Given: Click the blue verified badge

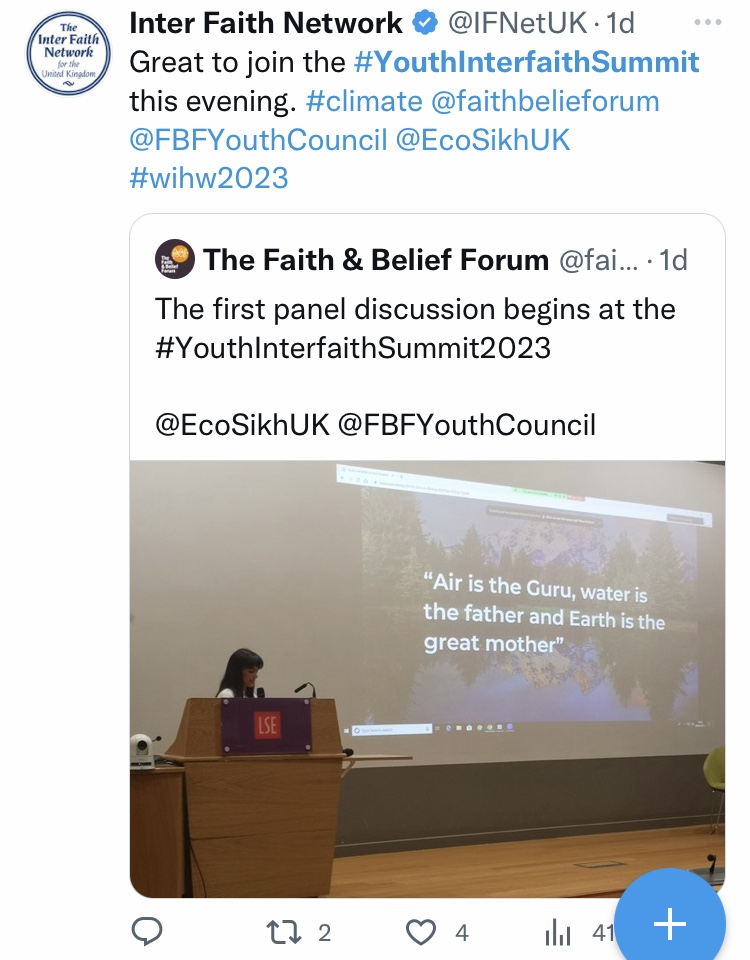Looking at the screenshot, I should point(425,23).
